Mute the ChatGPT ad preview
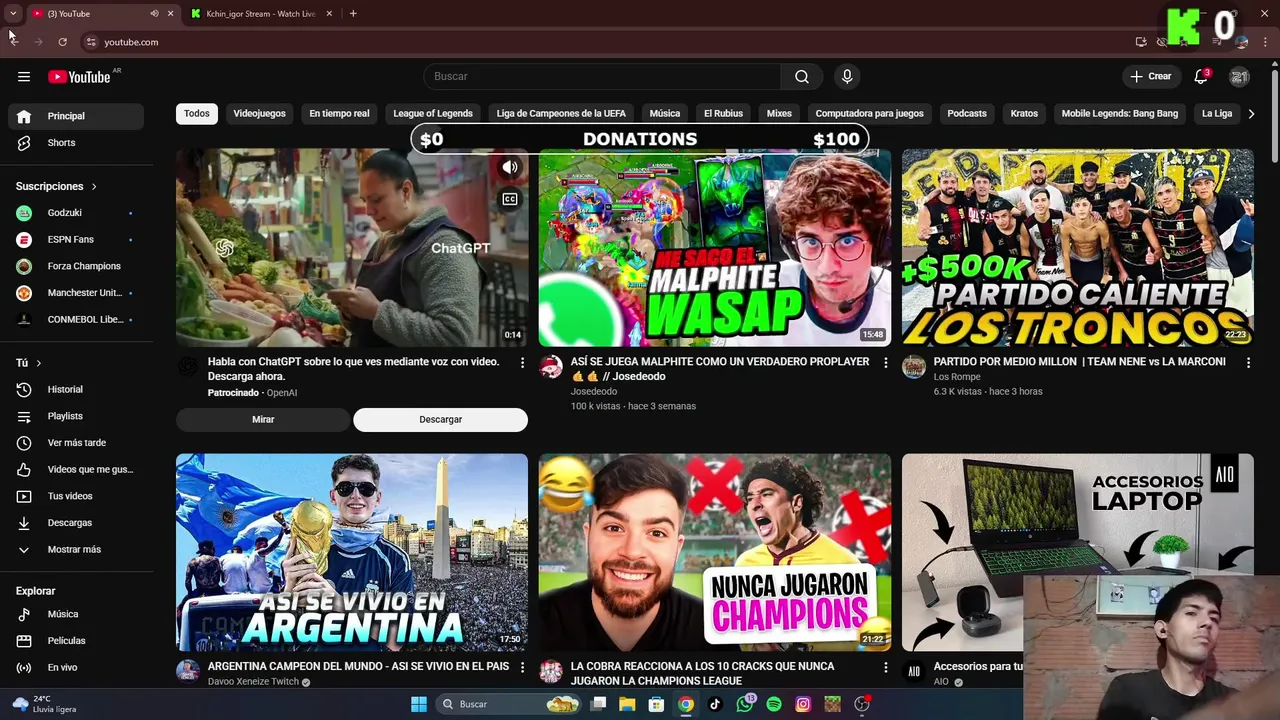 click(x=510, y=168)
